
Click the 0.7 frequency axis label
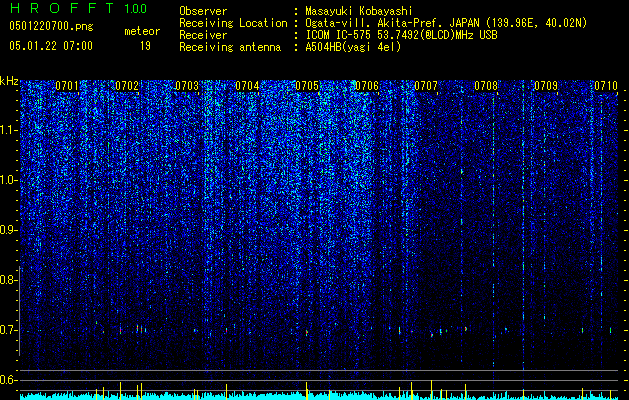[x=9, y=330]
